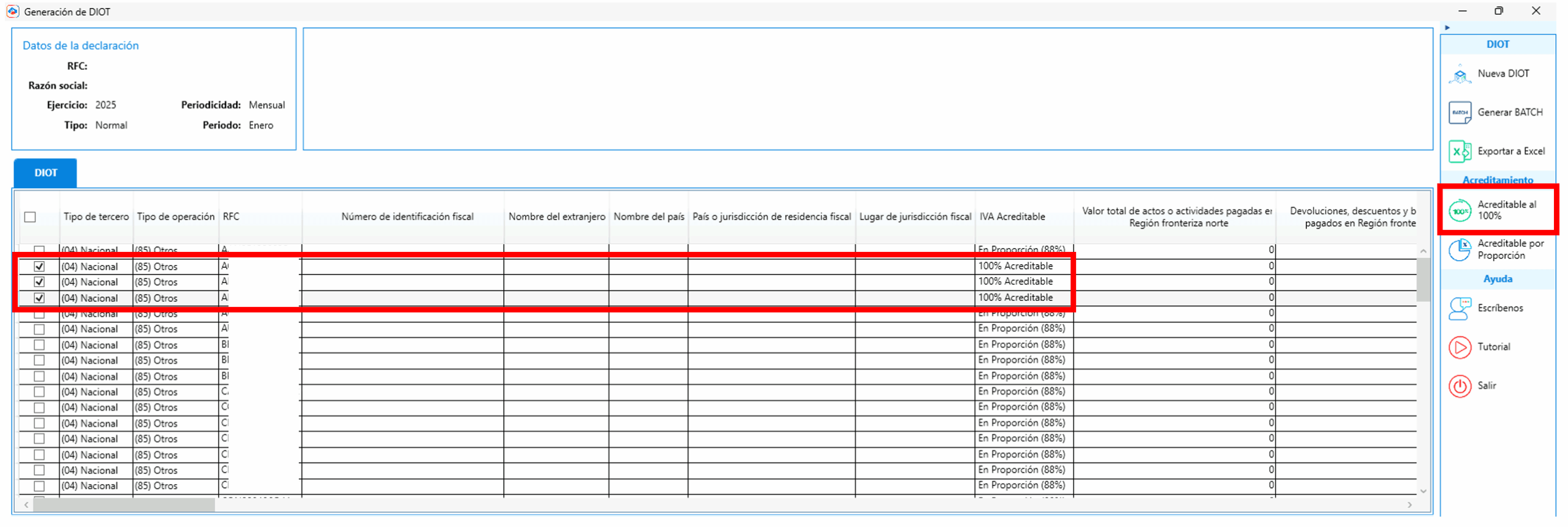
Task: Click the Acreditable por Proporción icon
Action: pos(1460,249)
